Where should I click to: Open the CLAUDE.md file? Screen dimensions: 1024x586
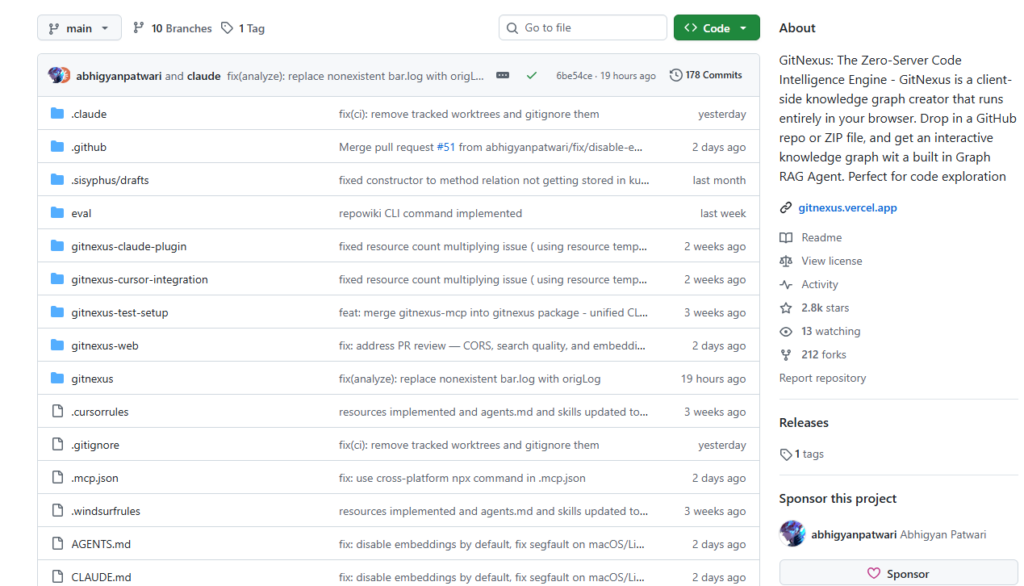tap(101, 577)
